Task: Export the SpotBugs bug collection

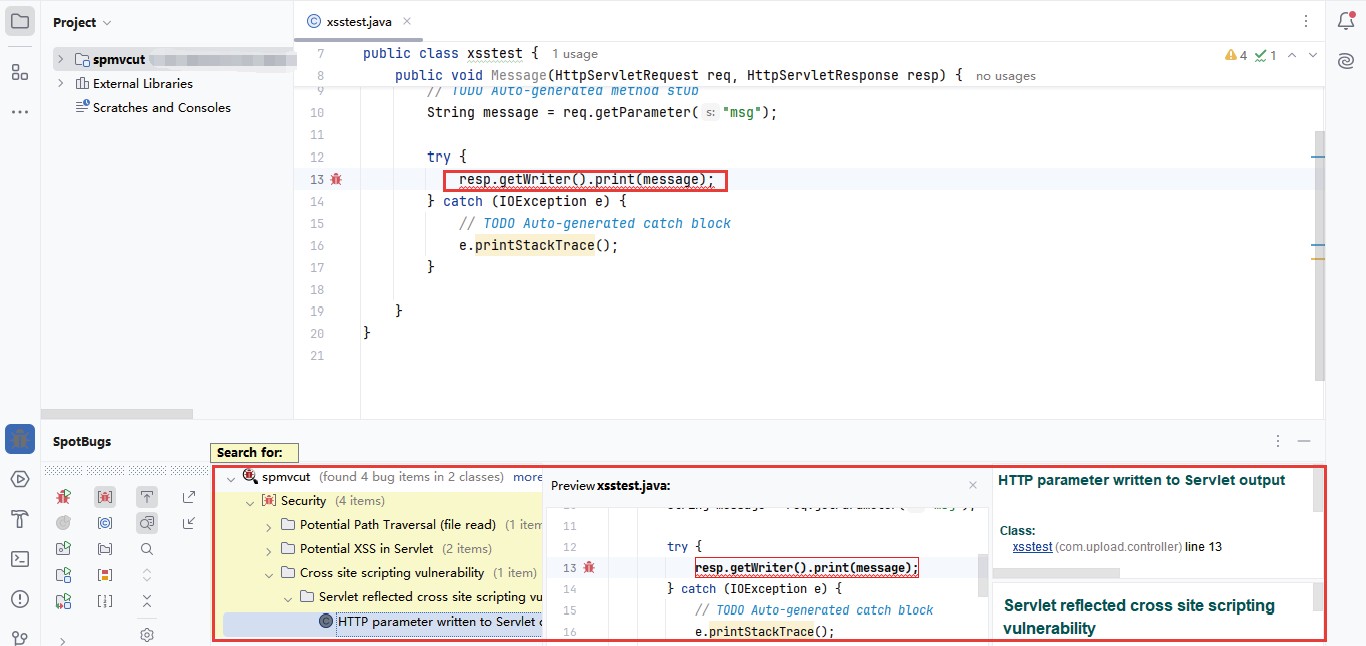Action: tap(189, 496)
